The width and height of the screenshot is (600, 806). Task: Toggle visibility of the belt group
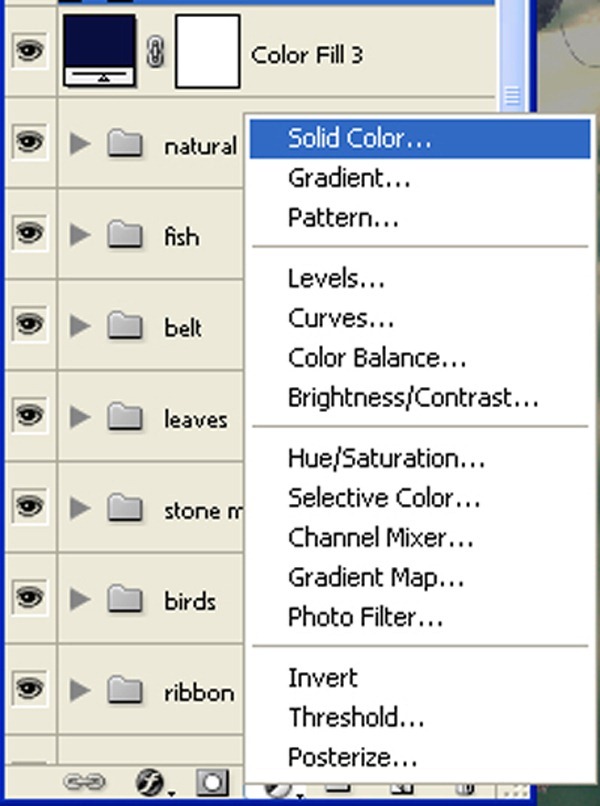click(x=30, y=325)
